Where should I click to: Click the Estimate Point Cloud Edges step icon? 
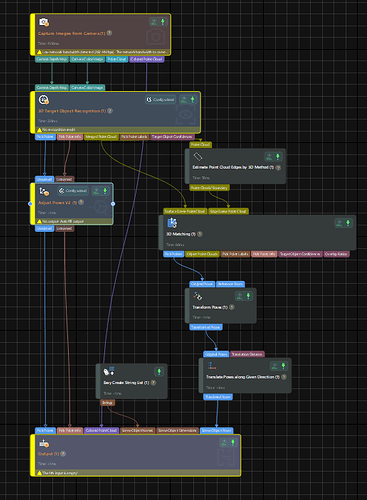(x=198, y=156)
